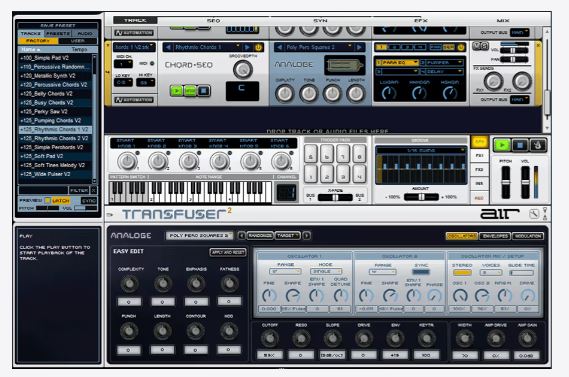Click the Complexity easy edit knob
Screen dimensions: 569x377
(x=130, y=284)
